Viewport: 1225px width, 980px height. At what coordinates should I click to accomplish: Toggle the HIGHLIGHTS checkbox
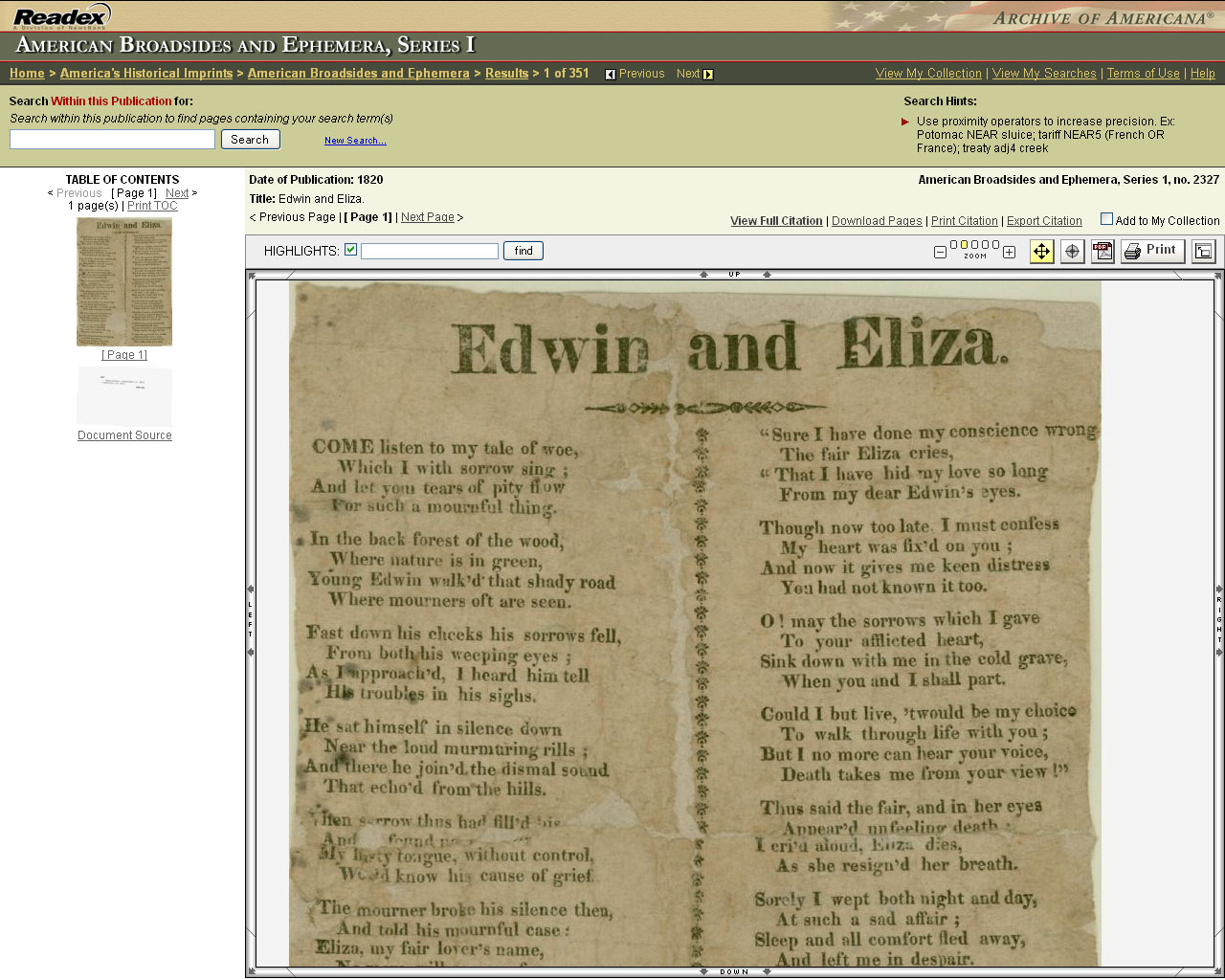tap(351, 250)
